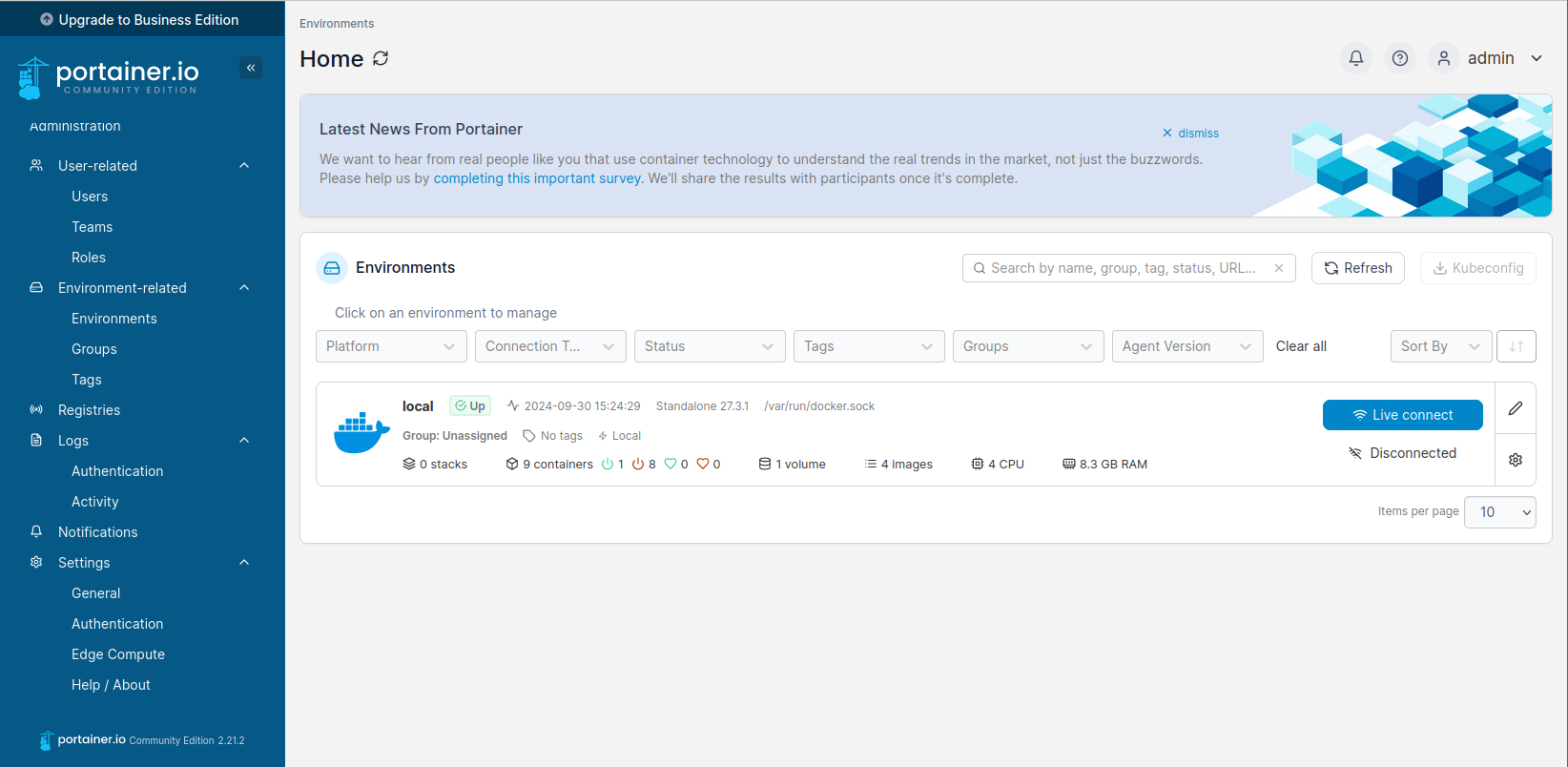Open the Platform filter dropdown
Screen dimensions: 1568x767
[x=391, y=346]
